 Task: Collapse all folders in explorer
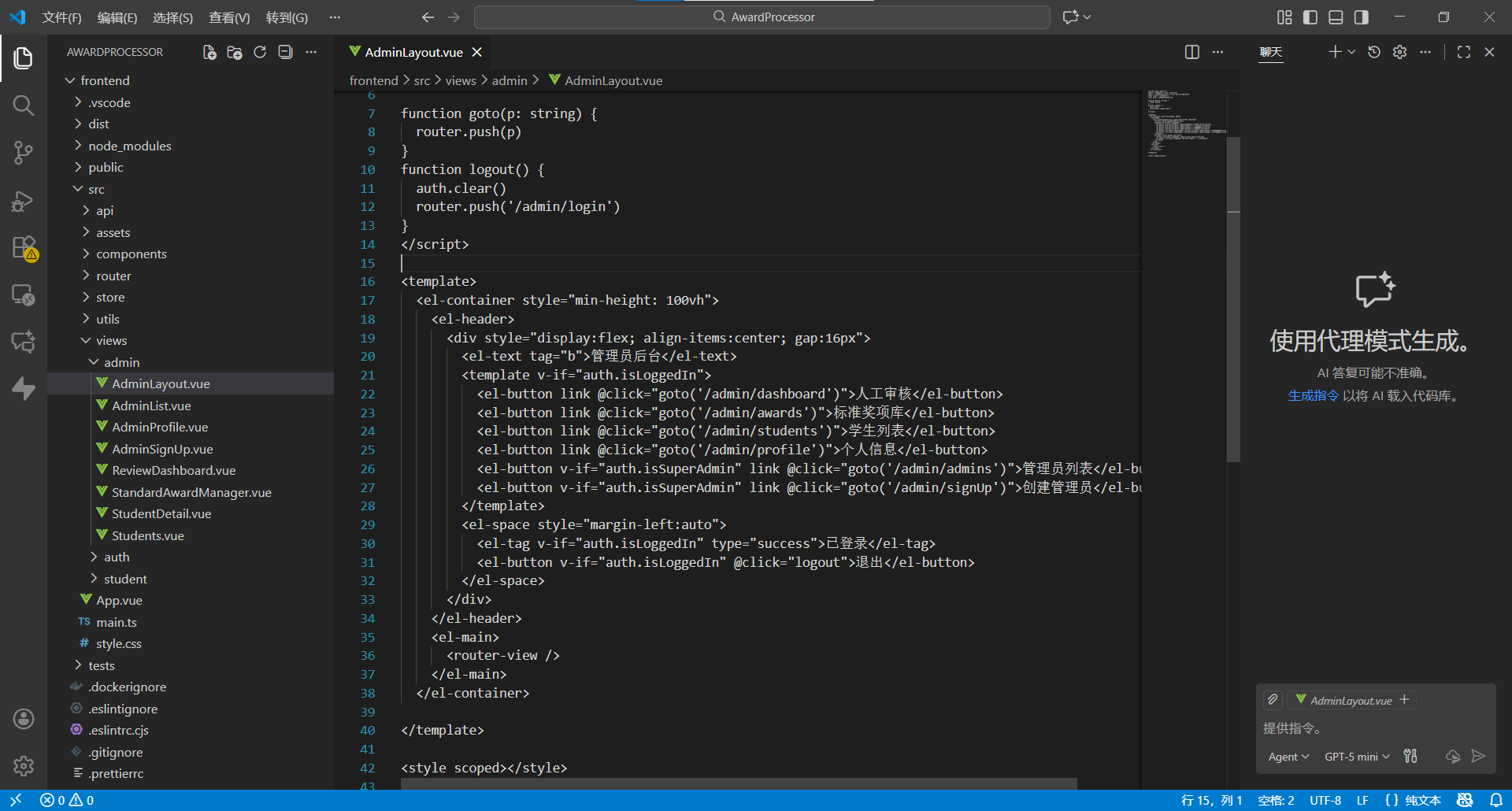(x=285, y=52)
